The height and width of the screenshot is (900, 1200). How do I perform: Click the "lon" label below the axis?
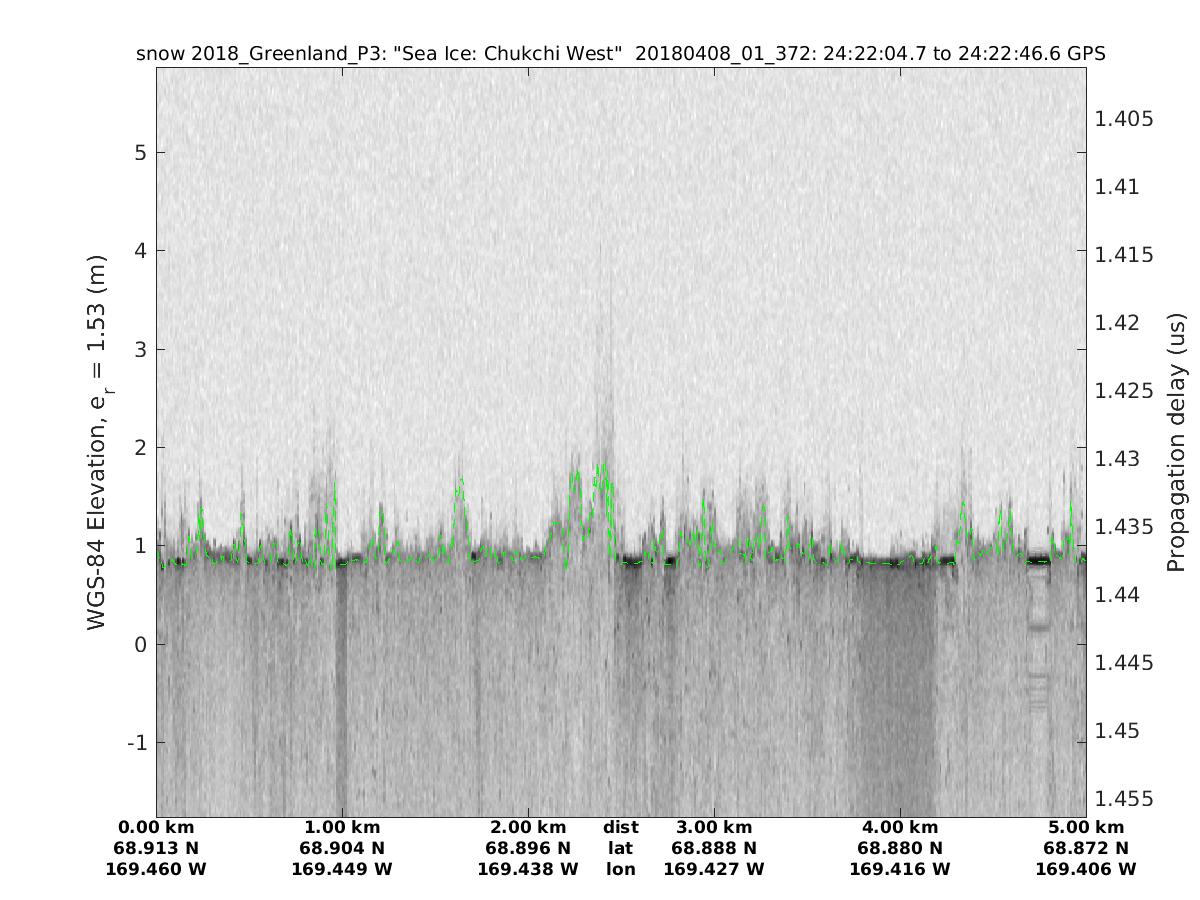tap(620, 869)
